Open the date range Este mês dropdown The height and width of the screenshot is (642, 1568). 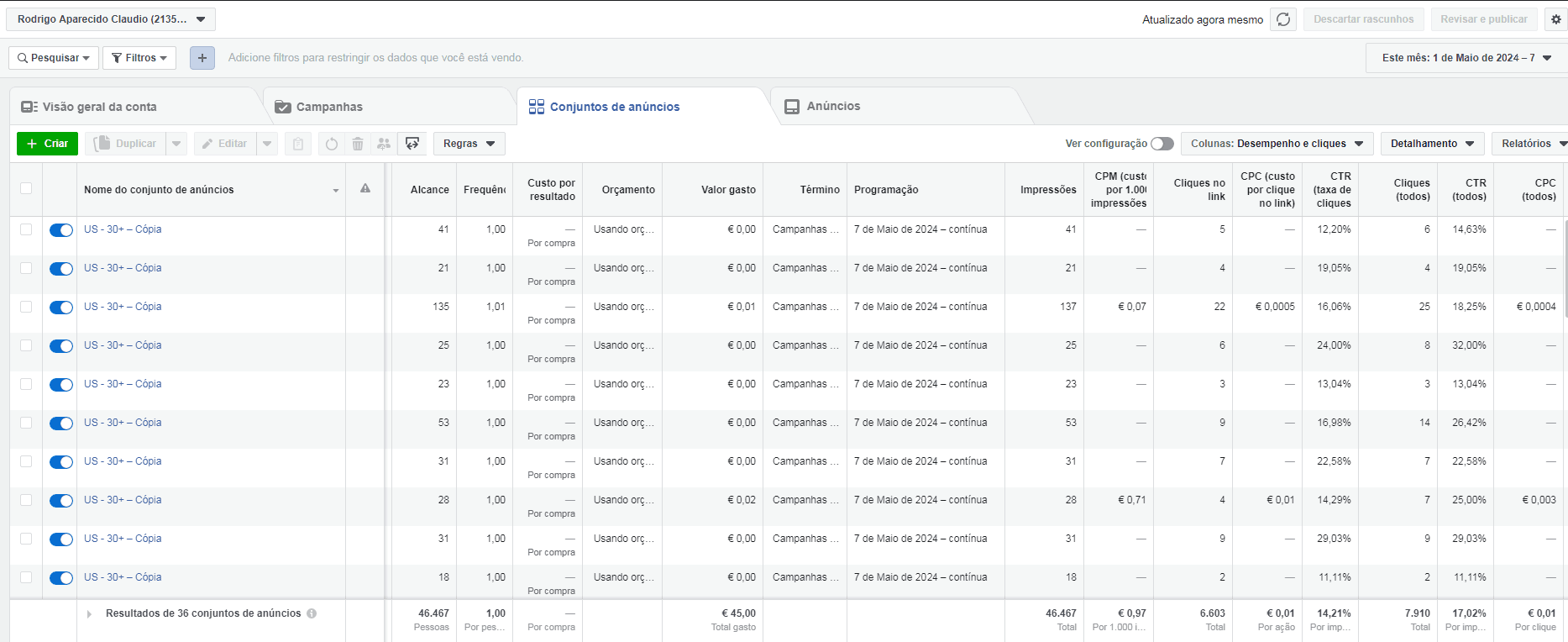click(1466, 58)
